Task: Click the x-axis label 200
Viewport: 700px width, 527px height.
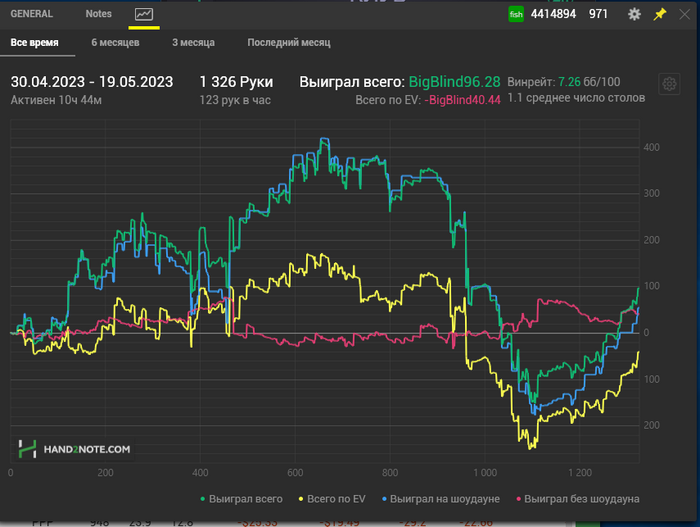Action: 105,473
